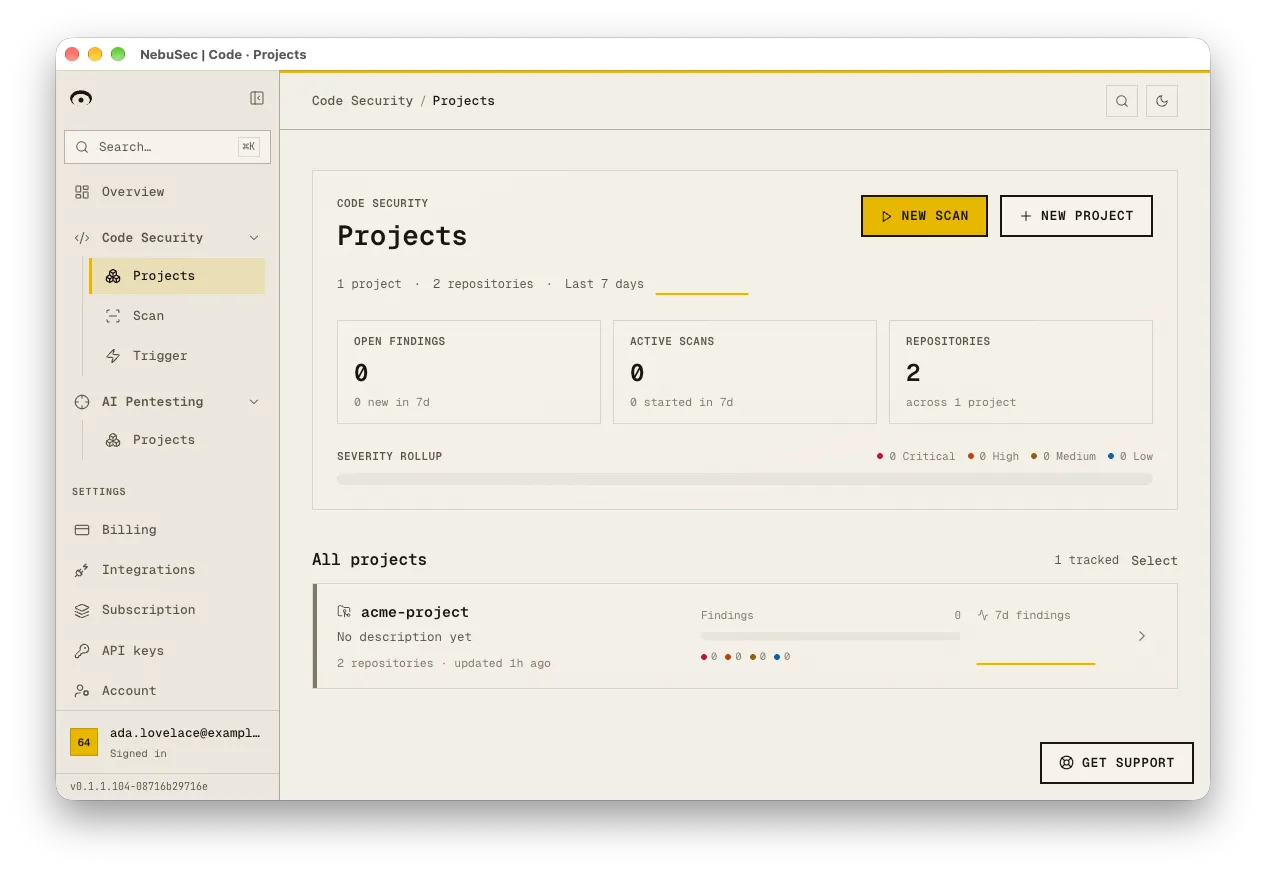Click the Overview grid icon
This screenshot has width=1266, height=874.
[x=82, y=192]
